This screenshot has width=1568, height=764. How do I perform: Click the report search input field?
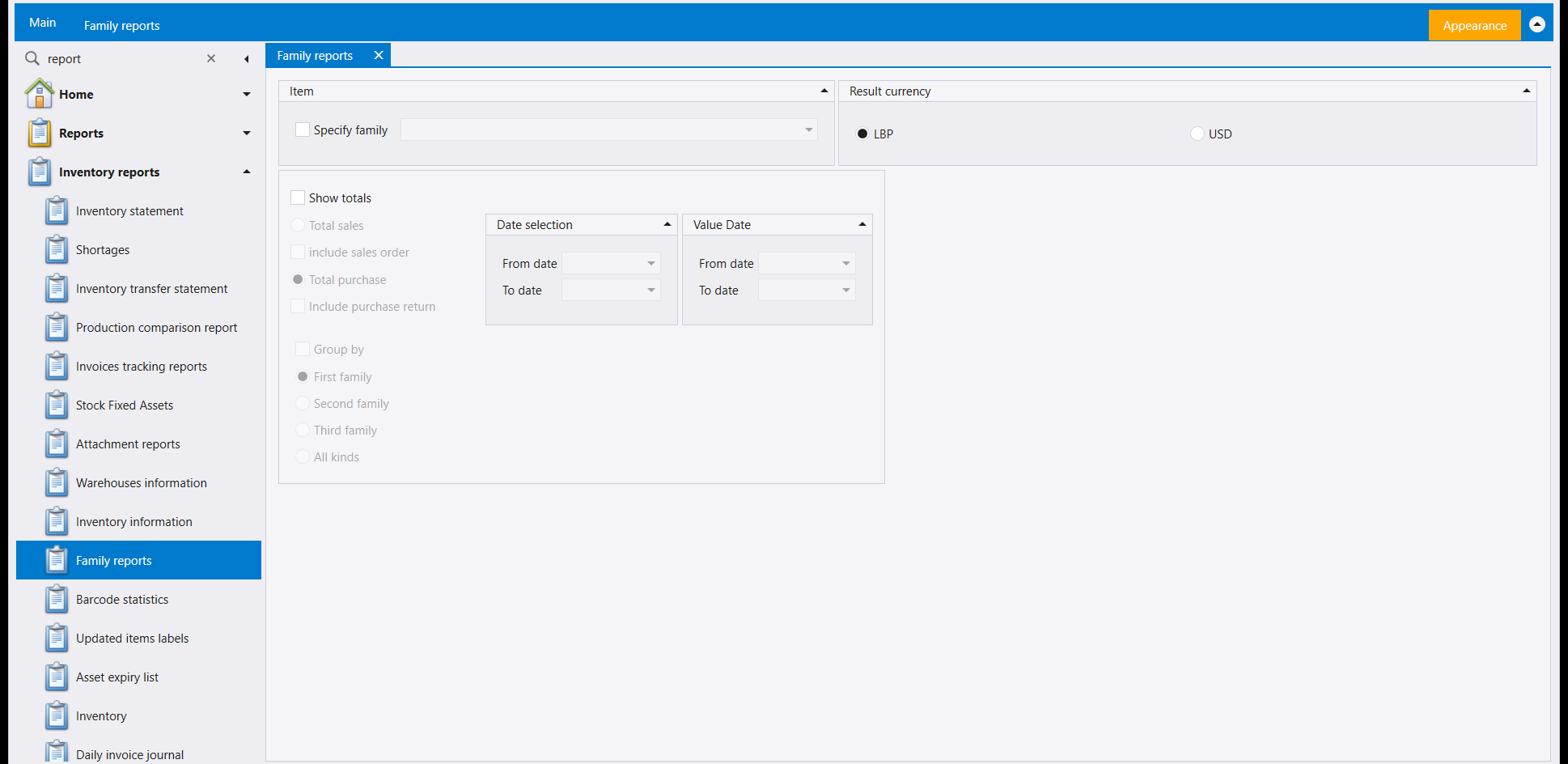click(121, 58)
